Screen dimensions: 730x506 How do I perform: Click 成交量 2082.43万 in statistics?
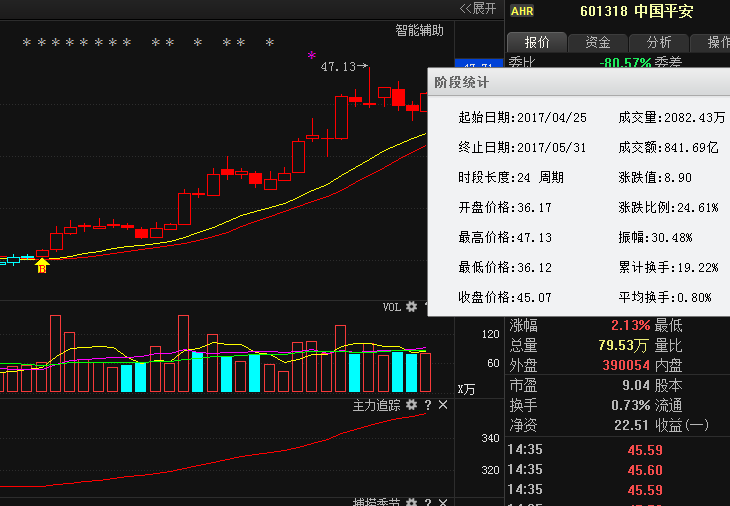(x=672, y=117)
